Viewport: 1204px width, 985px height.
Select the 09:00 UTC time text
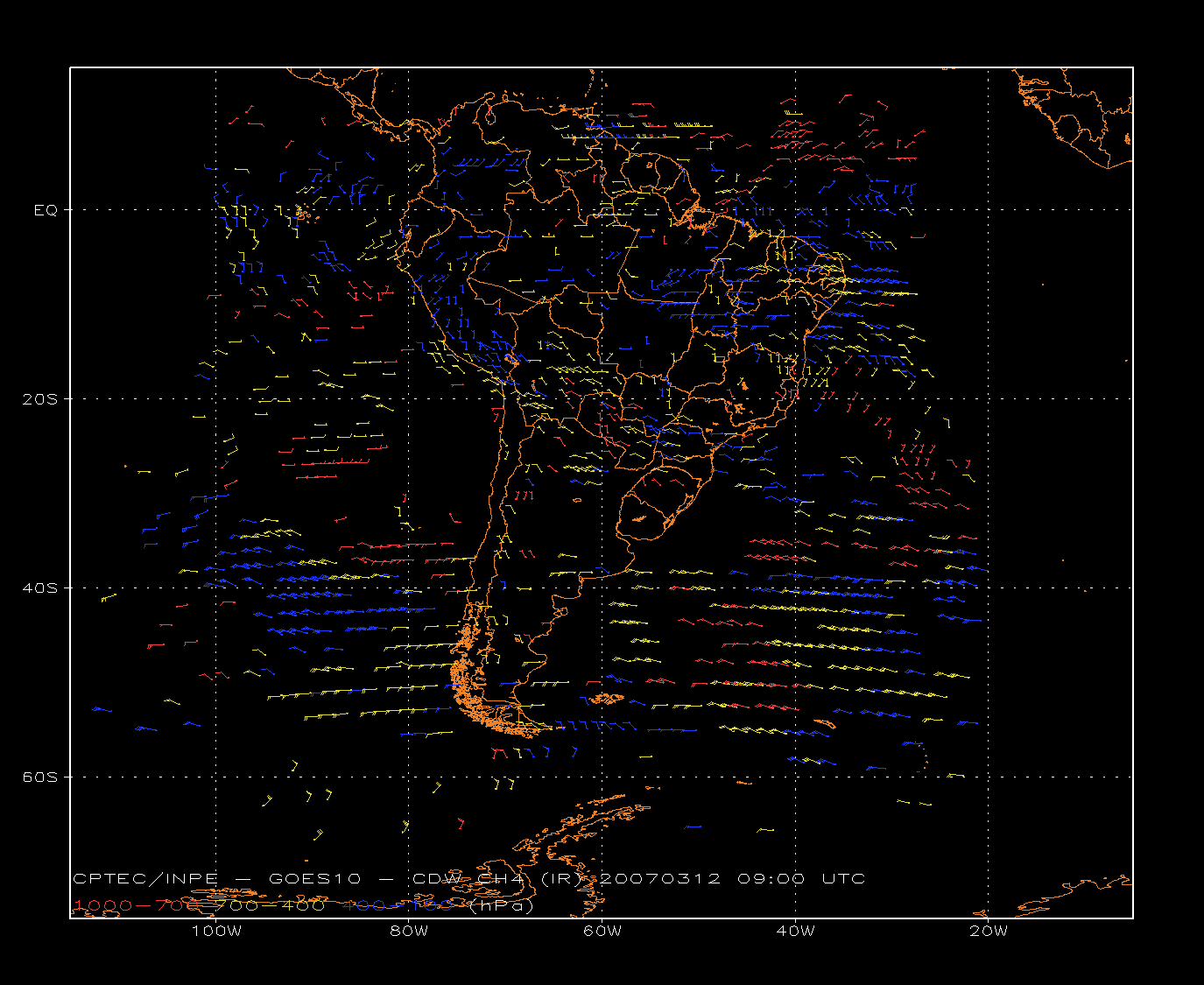pos(801,878)
